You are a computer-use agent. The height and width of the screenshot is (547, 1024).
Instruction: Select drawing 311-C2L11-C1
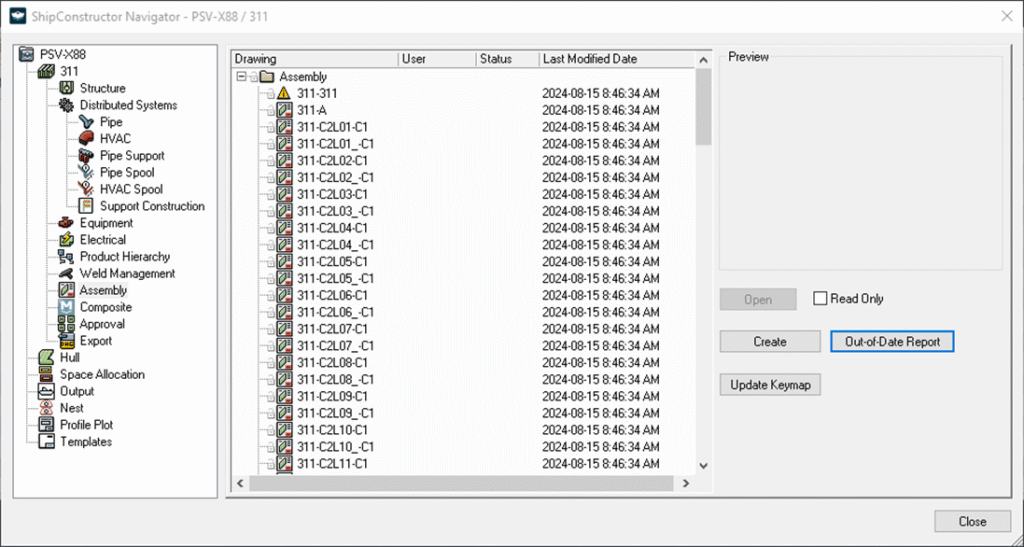(332, 464)
